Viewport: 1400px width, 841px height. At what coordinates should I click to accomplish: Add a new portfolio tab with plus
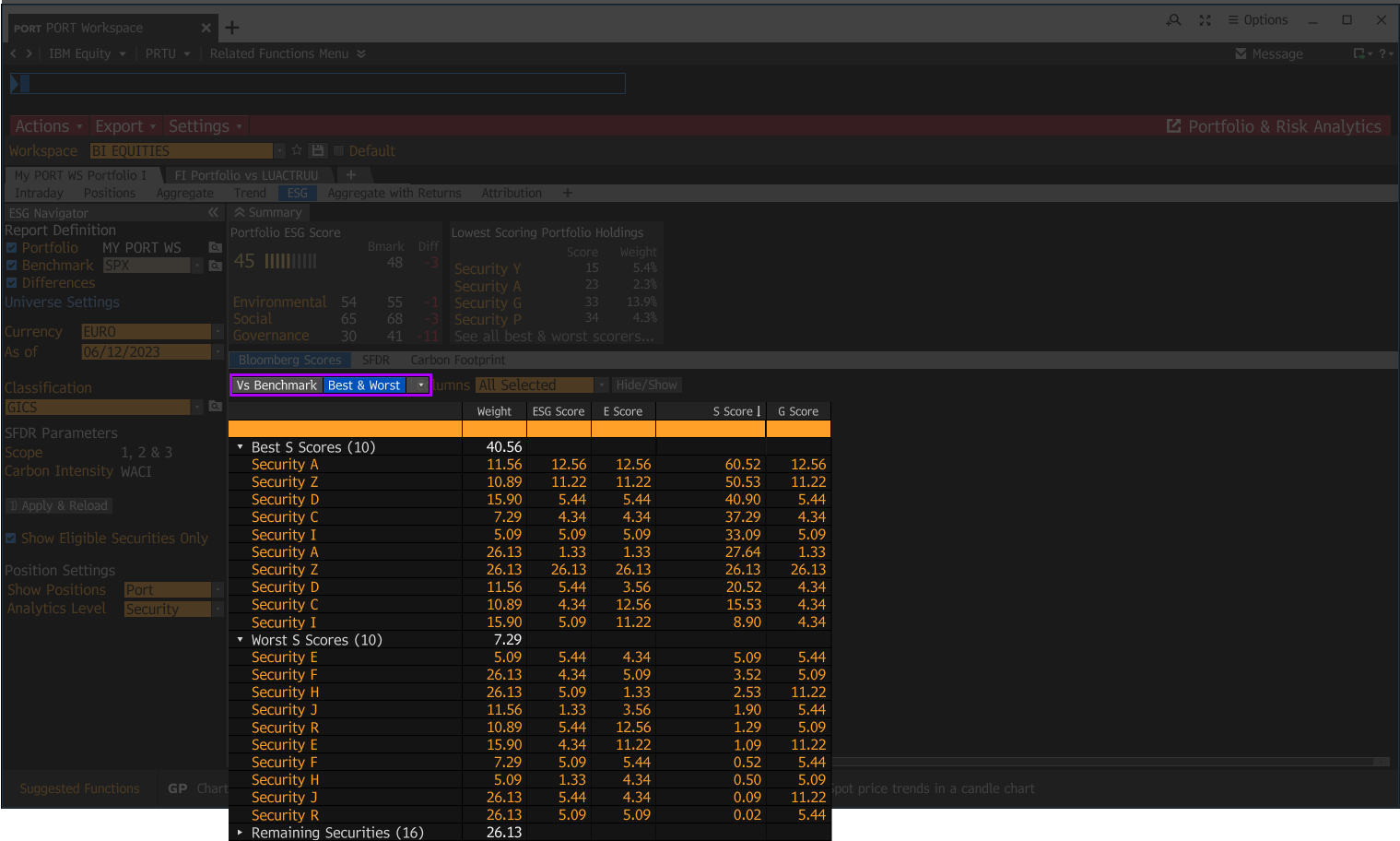(350, 174)
